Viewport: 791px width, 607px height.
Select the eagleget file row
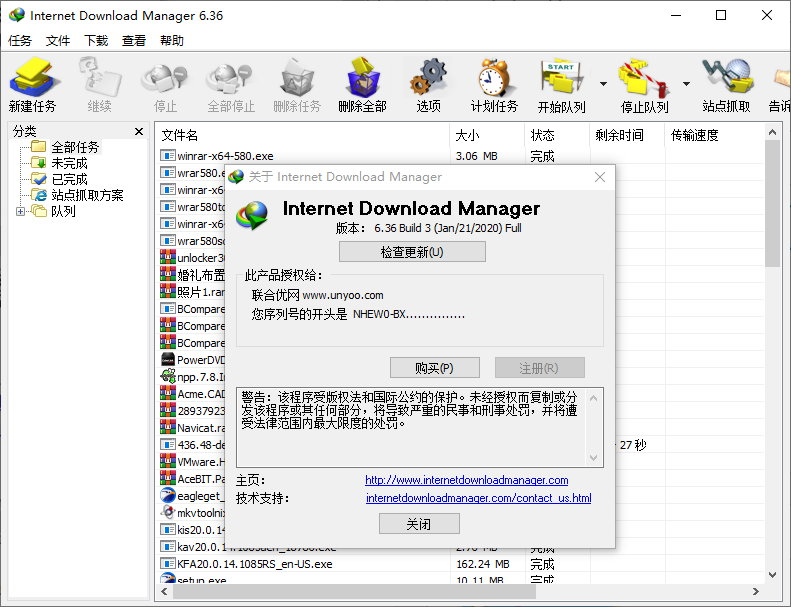(x=192, y=495)
